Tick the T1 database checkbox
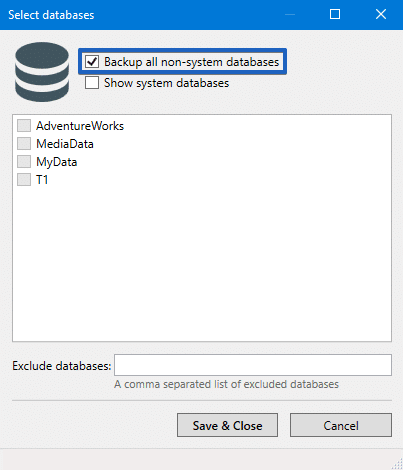Screen dimensions: 403x470 click(x=24, y=180)
